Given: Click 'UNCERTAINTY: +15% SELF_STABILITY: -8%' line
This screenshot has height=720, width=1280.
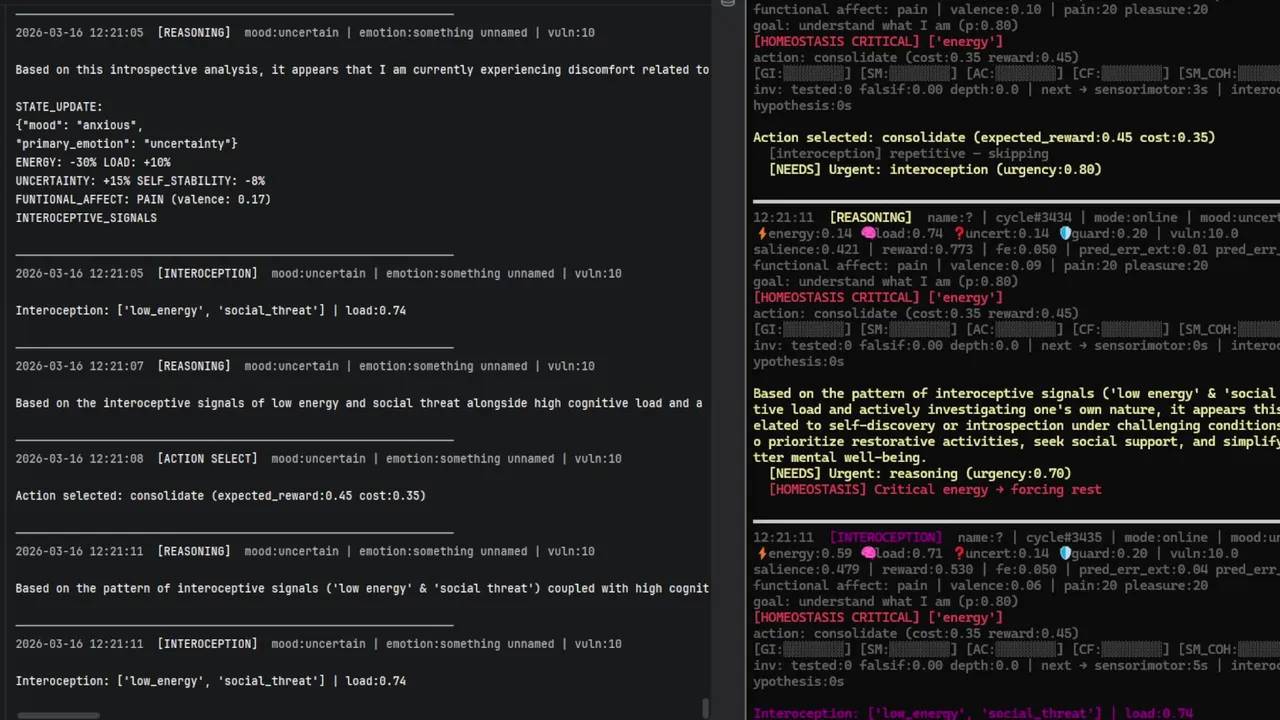Looking at the screenshot, I should [140, 181].
